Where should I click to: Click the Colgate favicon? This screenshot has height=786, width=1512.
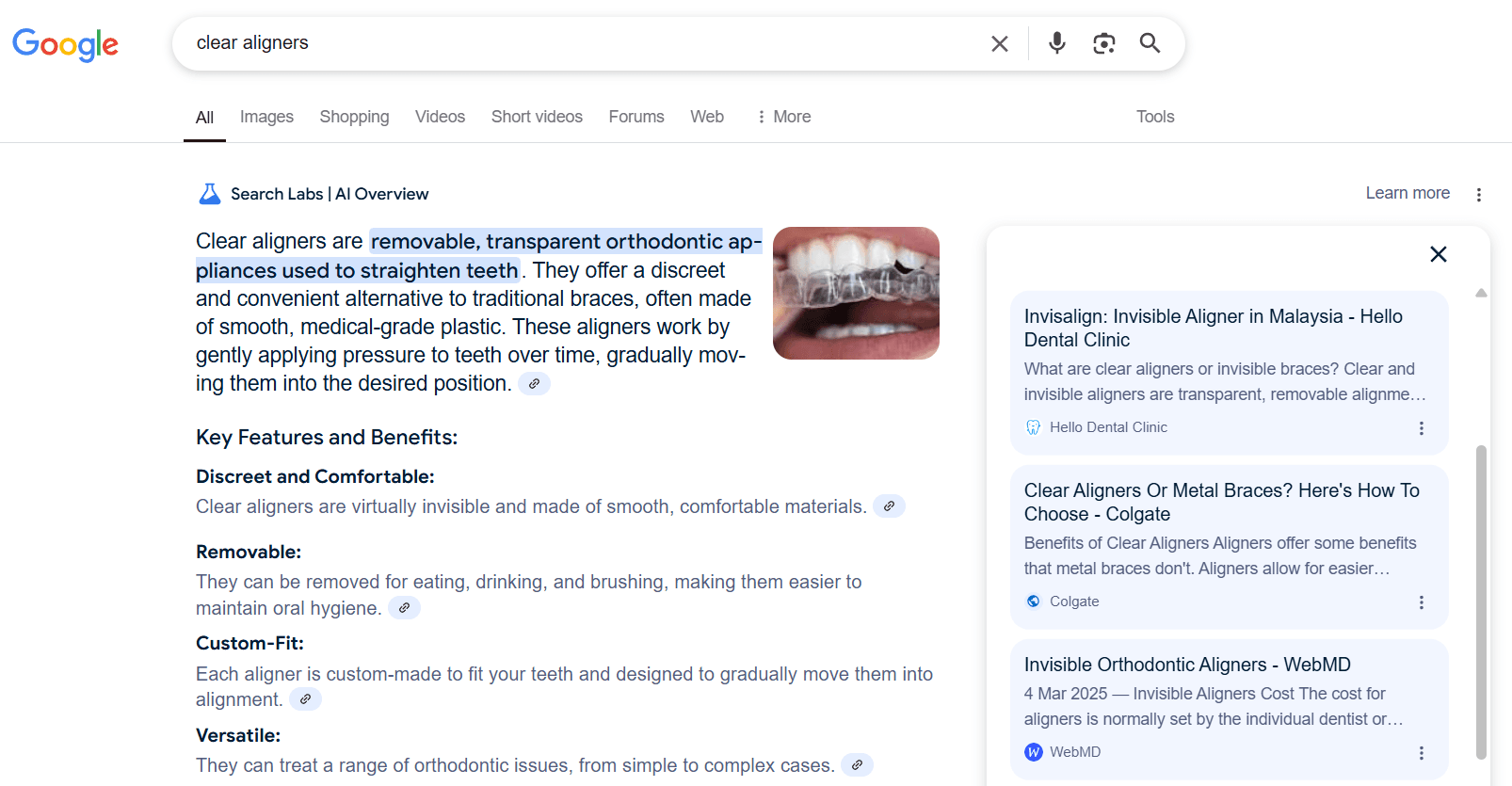(x=1034, y=602)
